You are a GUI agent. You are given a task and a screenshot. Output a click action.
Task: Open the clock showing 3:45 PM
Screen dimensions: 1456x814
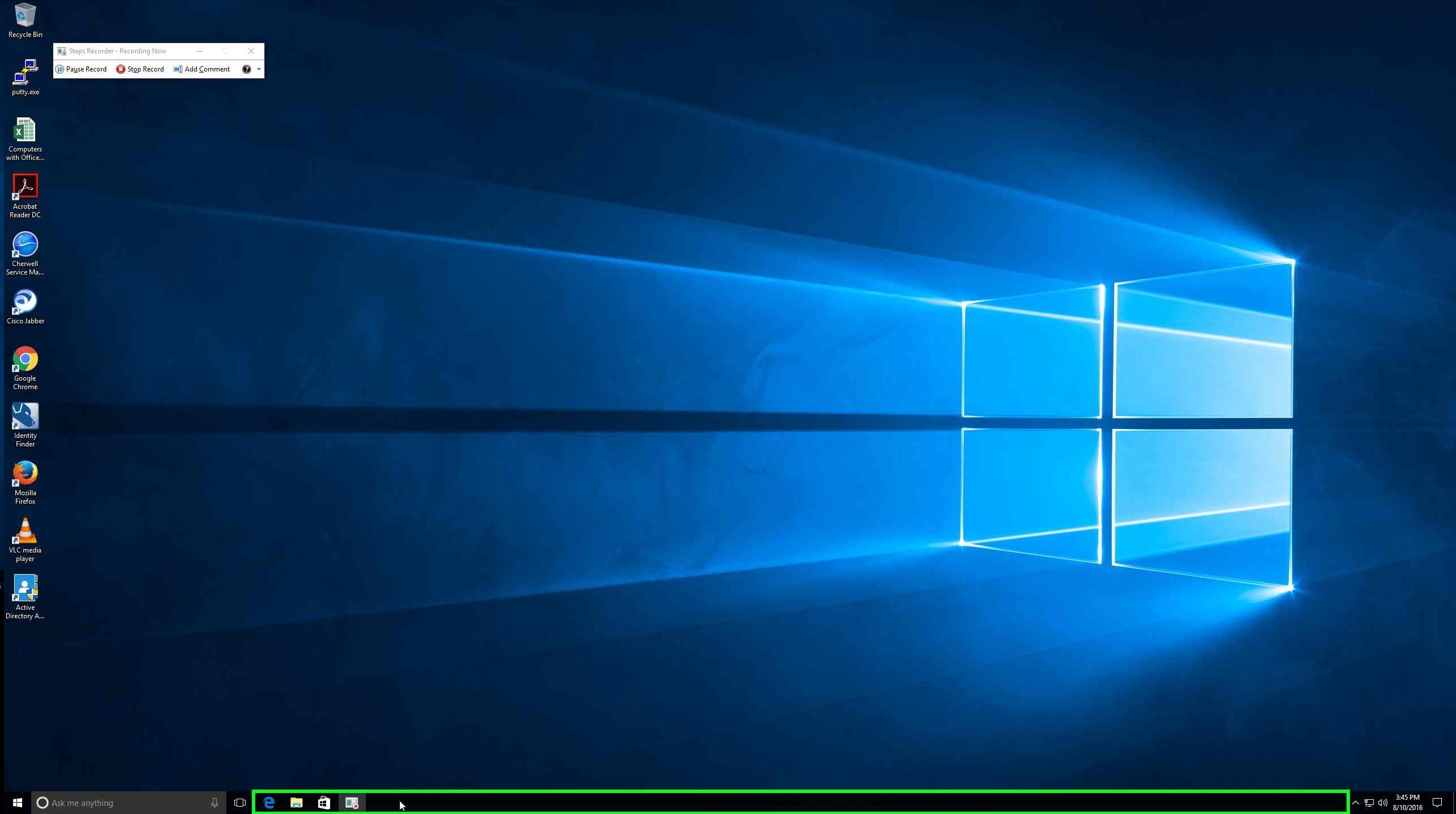[1407, 803]
